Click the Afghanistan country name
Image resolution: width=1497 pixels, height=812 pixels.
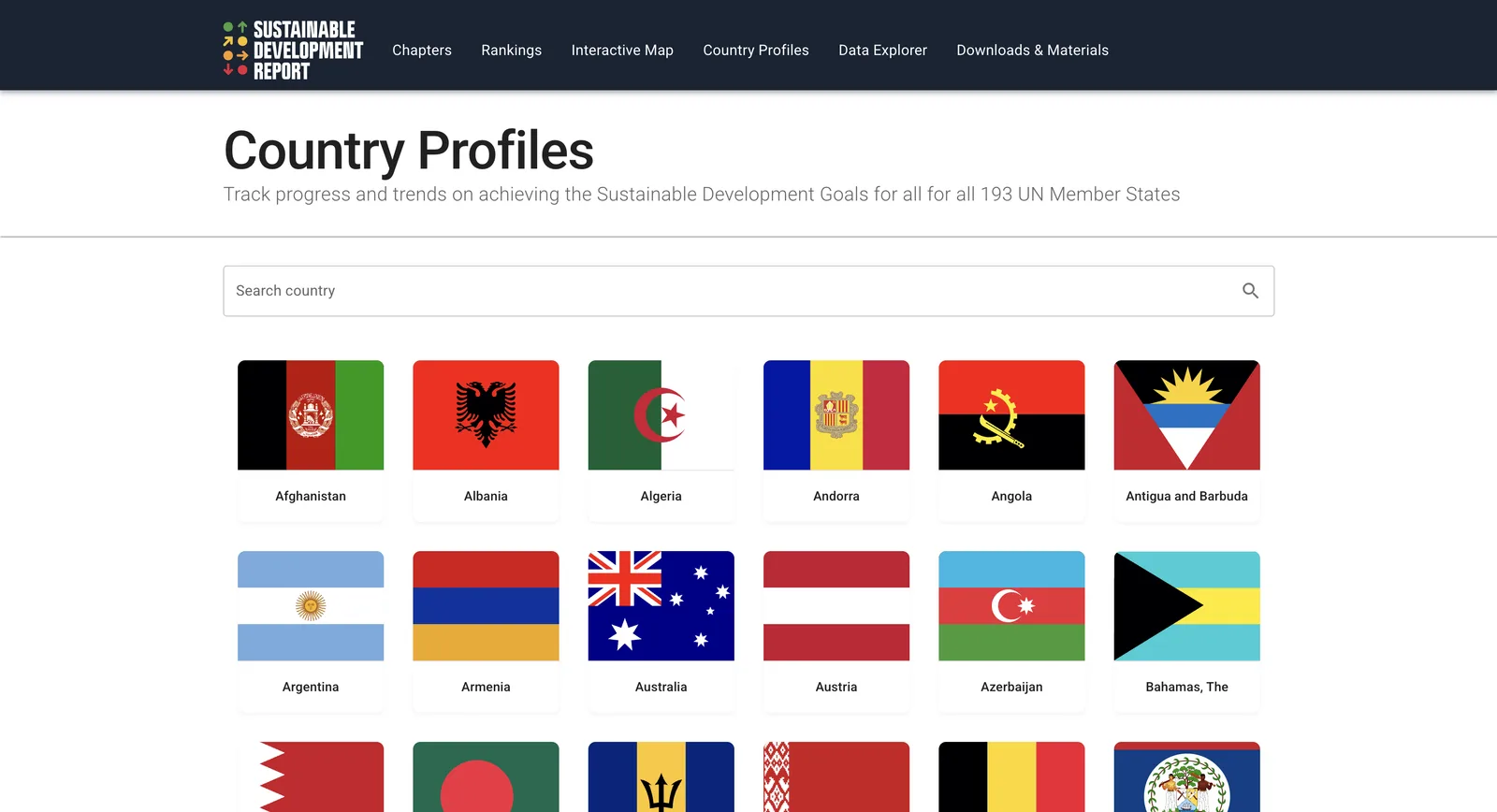click(311, 497)
